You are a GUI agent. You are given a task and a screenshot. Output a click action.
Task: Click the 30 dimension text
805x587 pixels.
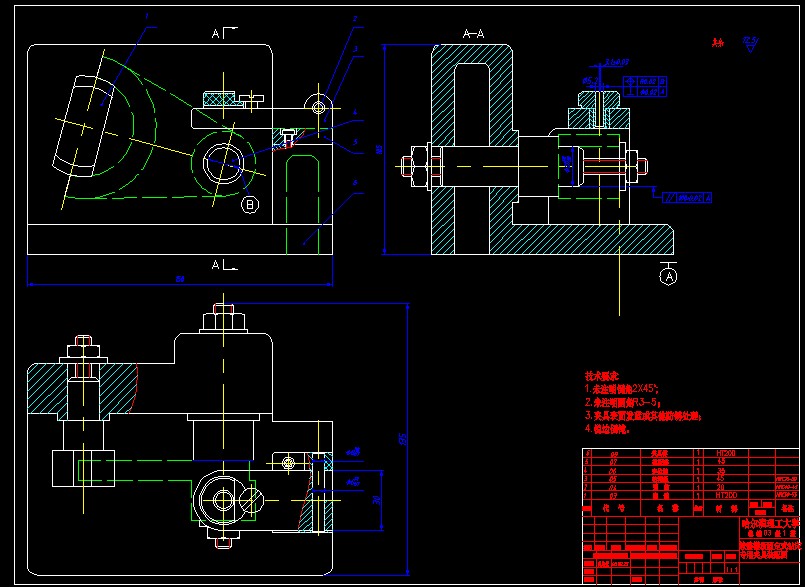pyautogui.click(x=375, y=499)
